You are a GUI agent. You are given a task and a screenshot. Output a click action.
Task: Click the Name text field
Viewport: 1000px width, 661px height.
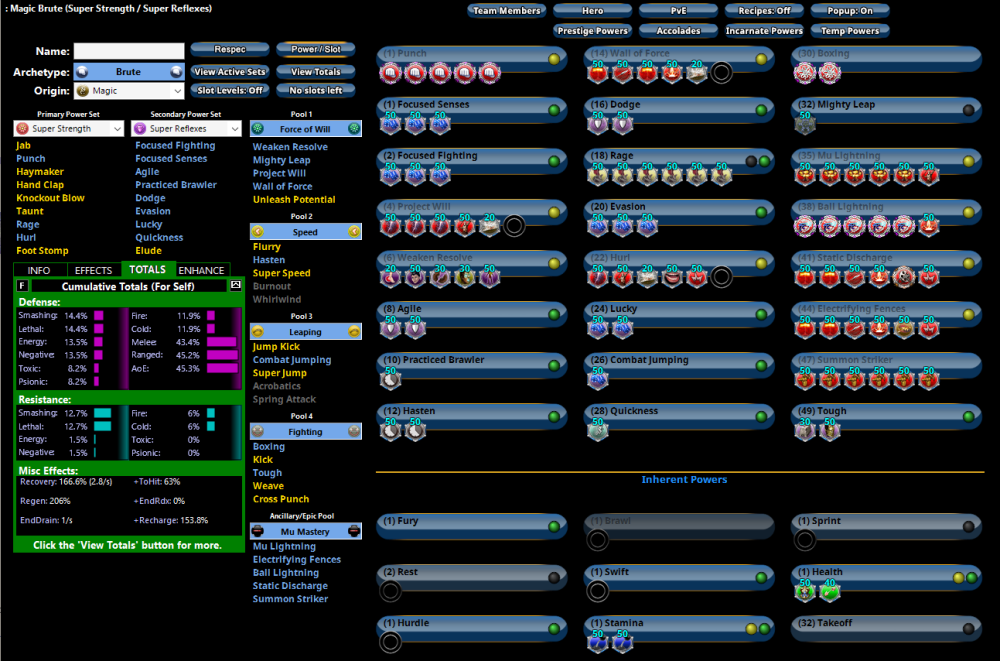tap(129, 51)
